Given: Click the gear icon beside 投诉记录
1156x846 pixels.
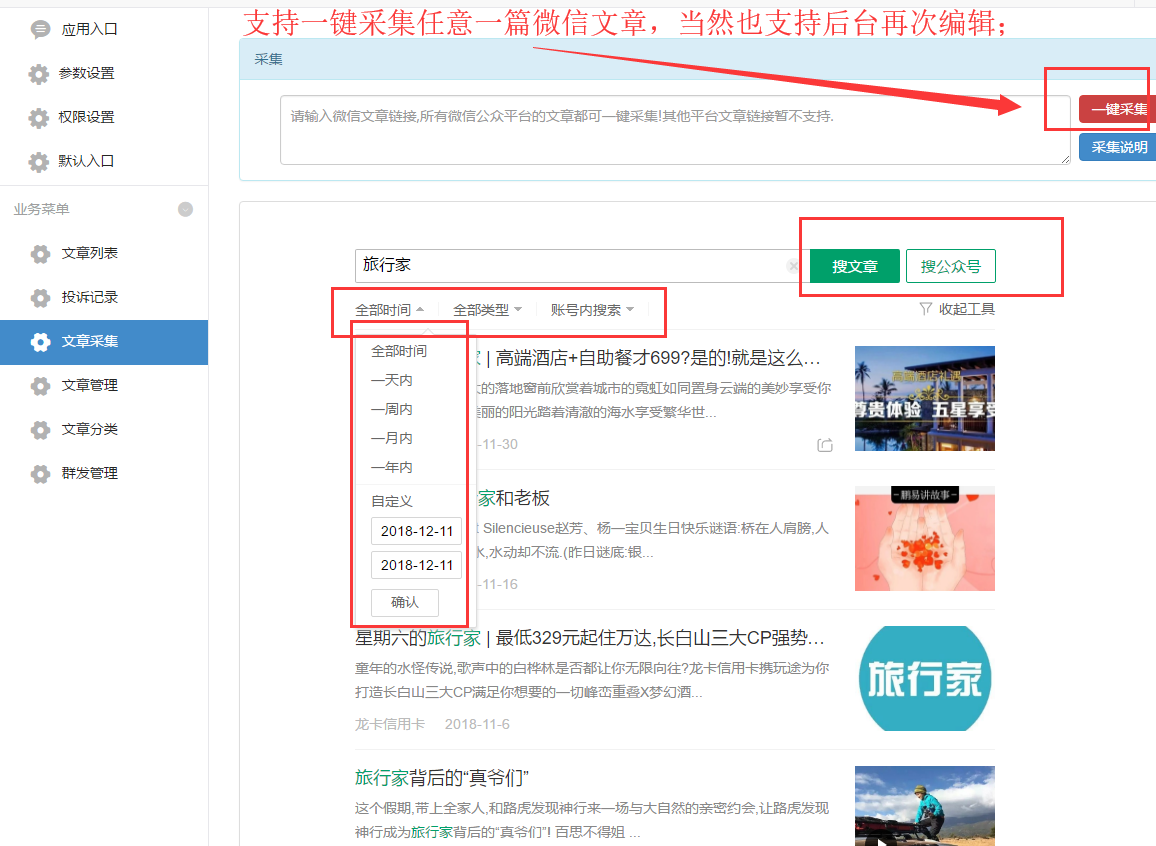Looking at the screenshot, I should [40, 298].
